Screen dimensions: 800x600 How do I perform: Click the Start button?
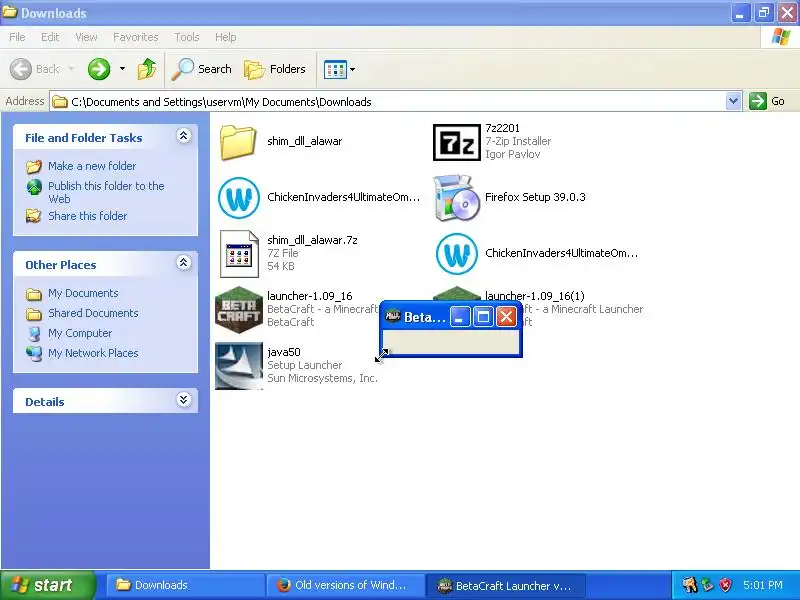[48, 585]
